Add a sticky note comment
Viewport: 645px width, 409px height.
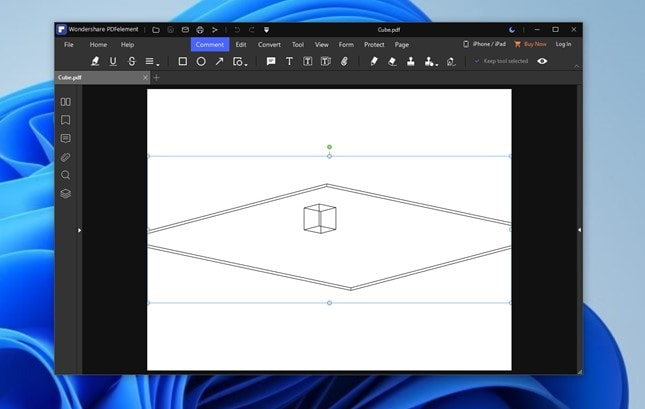click(271, 61)
